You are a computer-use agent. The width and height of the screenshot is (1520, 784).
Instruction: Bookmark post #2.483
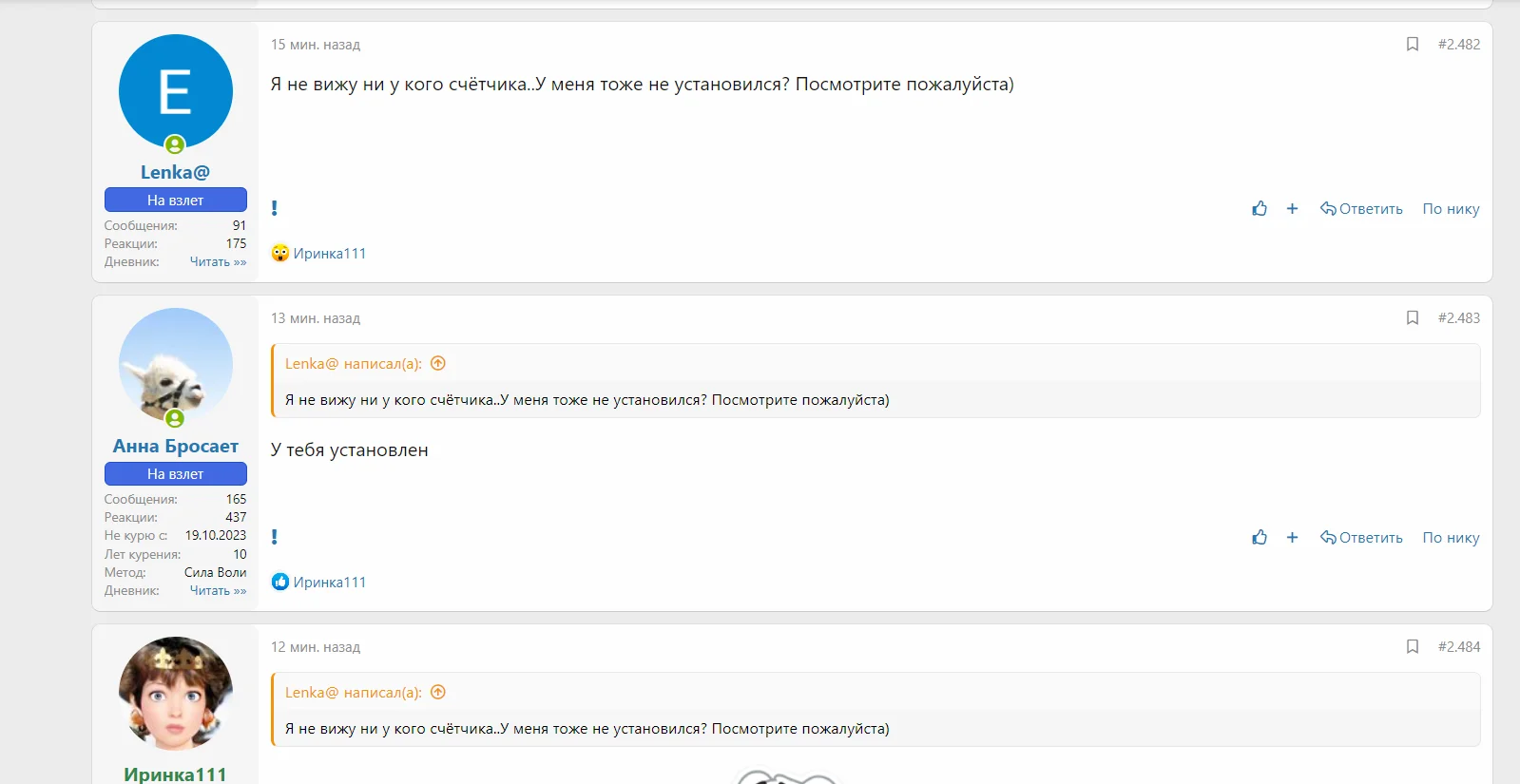point(1413,318)
